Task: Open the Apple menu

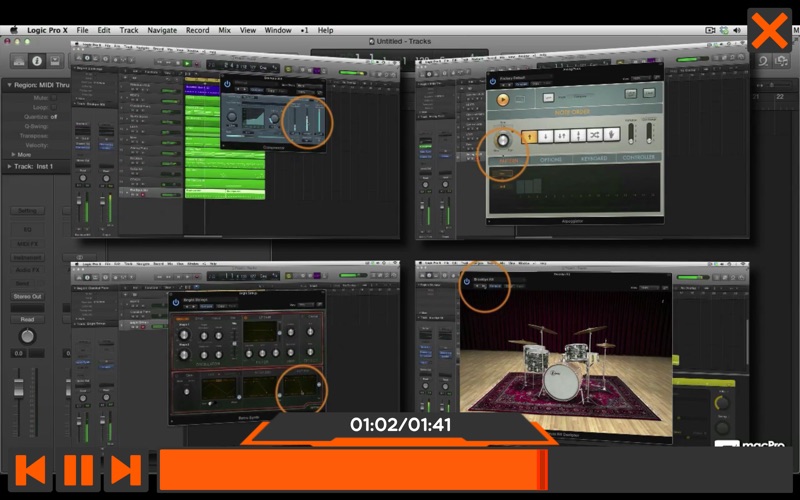Action: pyautogui.click(x=14, y=30)
